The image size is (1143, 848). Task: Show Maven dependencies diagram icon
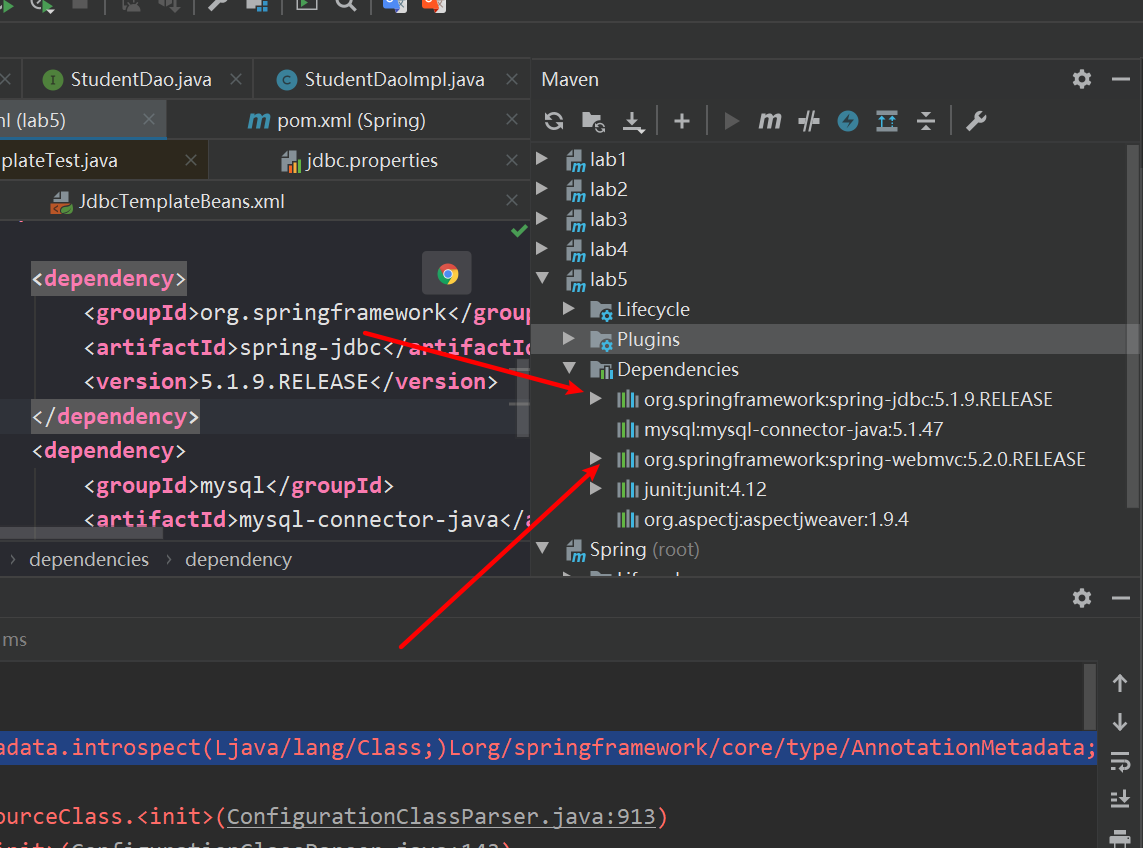tap(887, 121)
